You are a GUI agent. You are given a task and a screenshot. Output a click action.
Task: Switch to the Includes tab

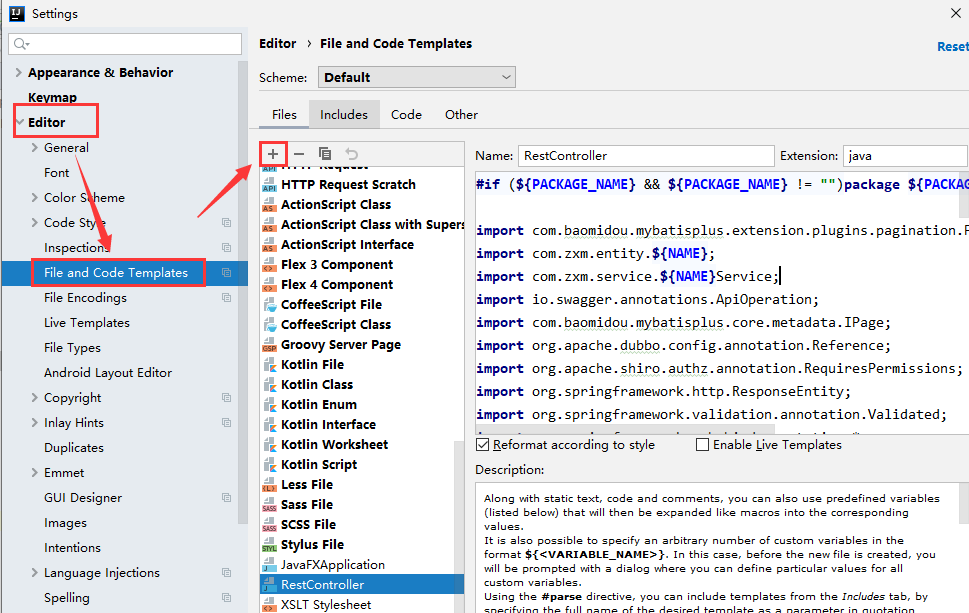pyautogui.click(x=344, y=114)
